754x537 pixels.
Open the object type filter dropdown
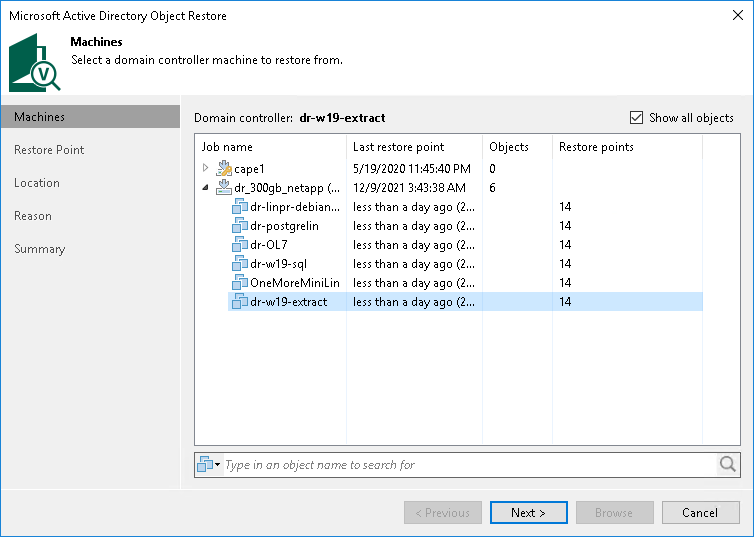click(209, 464)
